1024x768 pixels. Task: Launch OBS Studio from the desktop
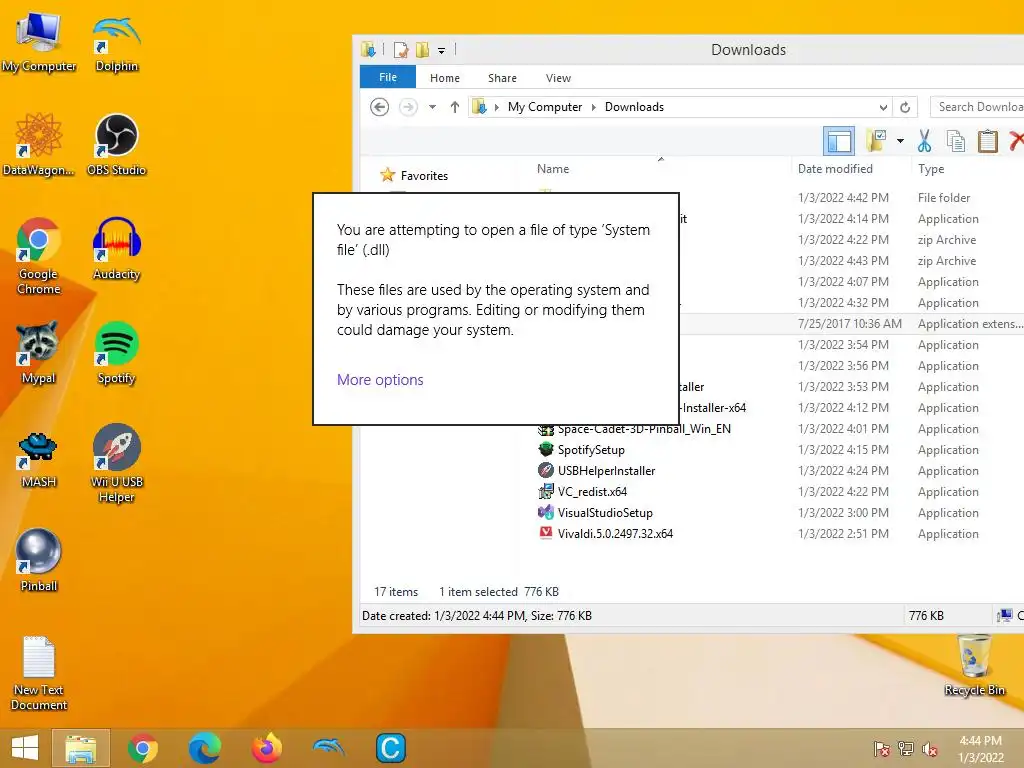coord(116,145)
